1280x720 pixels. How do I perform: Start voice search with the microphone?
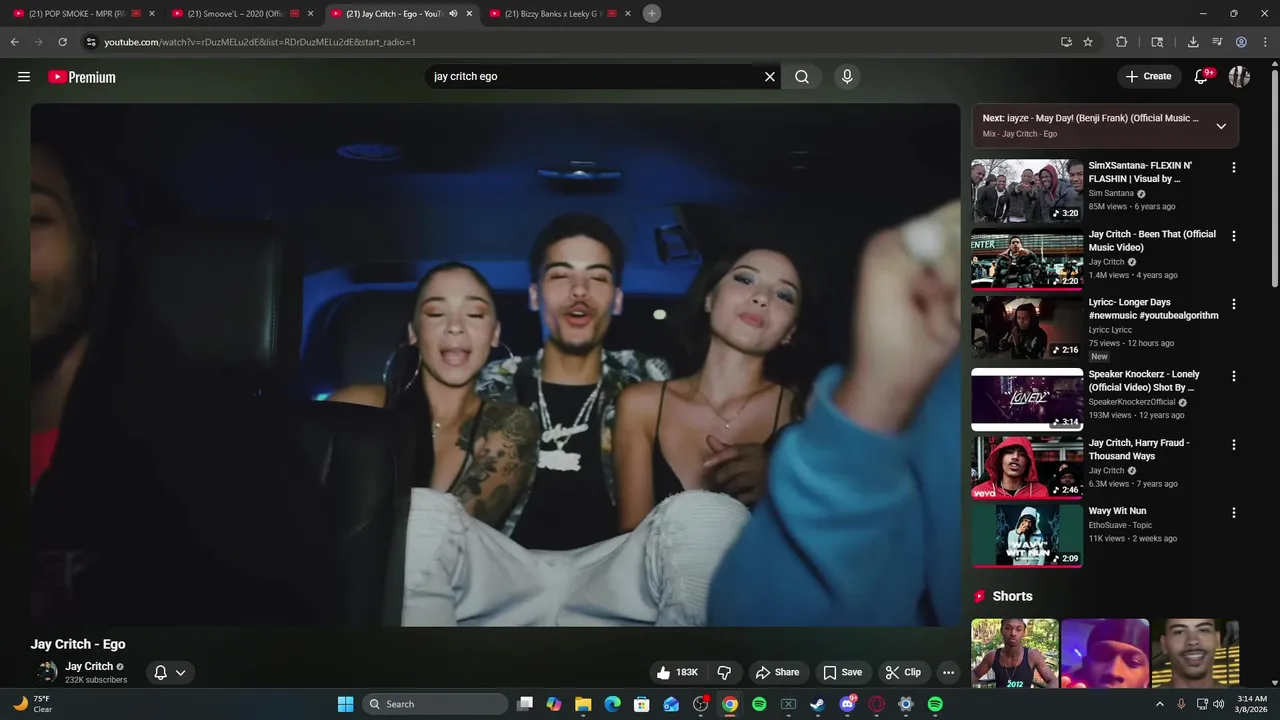847,76
